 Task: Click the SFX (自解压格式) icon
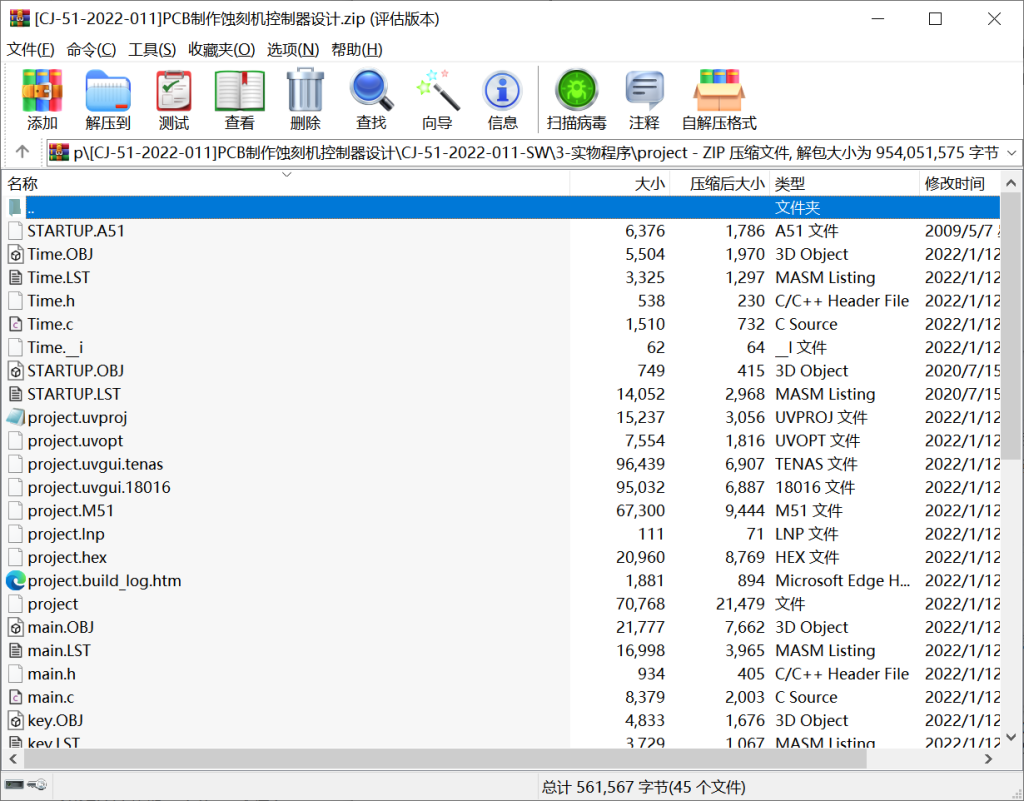click(719, 100)
